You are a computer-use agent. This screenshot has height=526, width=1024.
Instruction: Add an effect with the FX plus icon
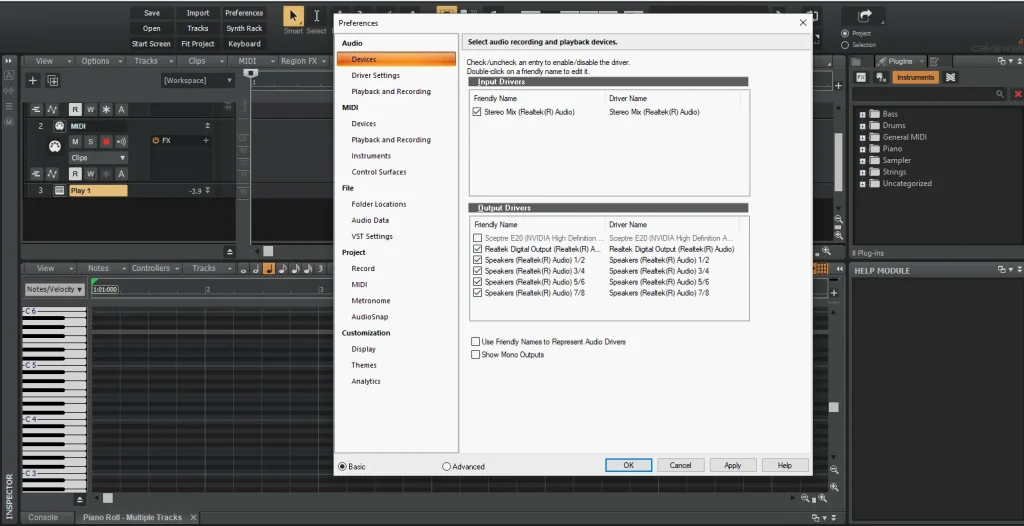point(206,140)
